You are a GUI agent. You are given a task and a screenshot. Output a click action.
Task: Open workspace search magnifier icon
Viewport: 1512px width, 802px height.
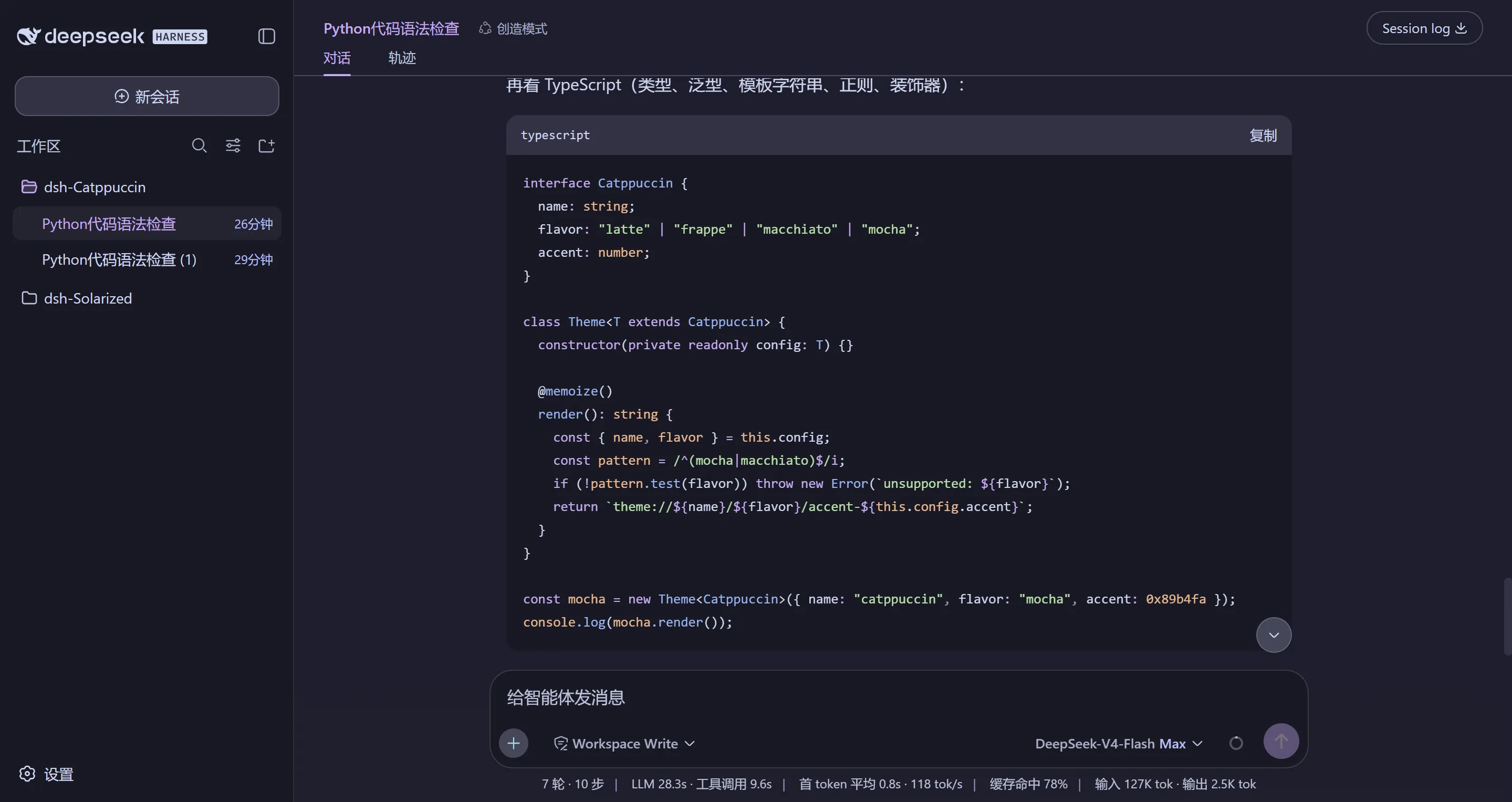200,145
